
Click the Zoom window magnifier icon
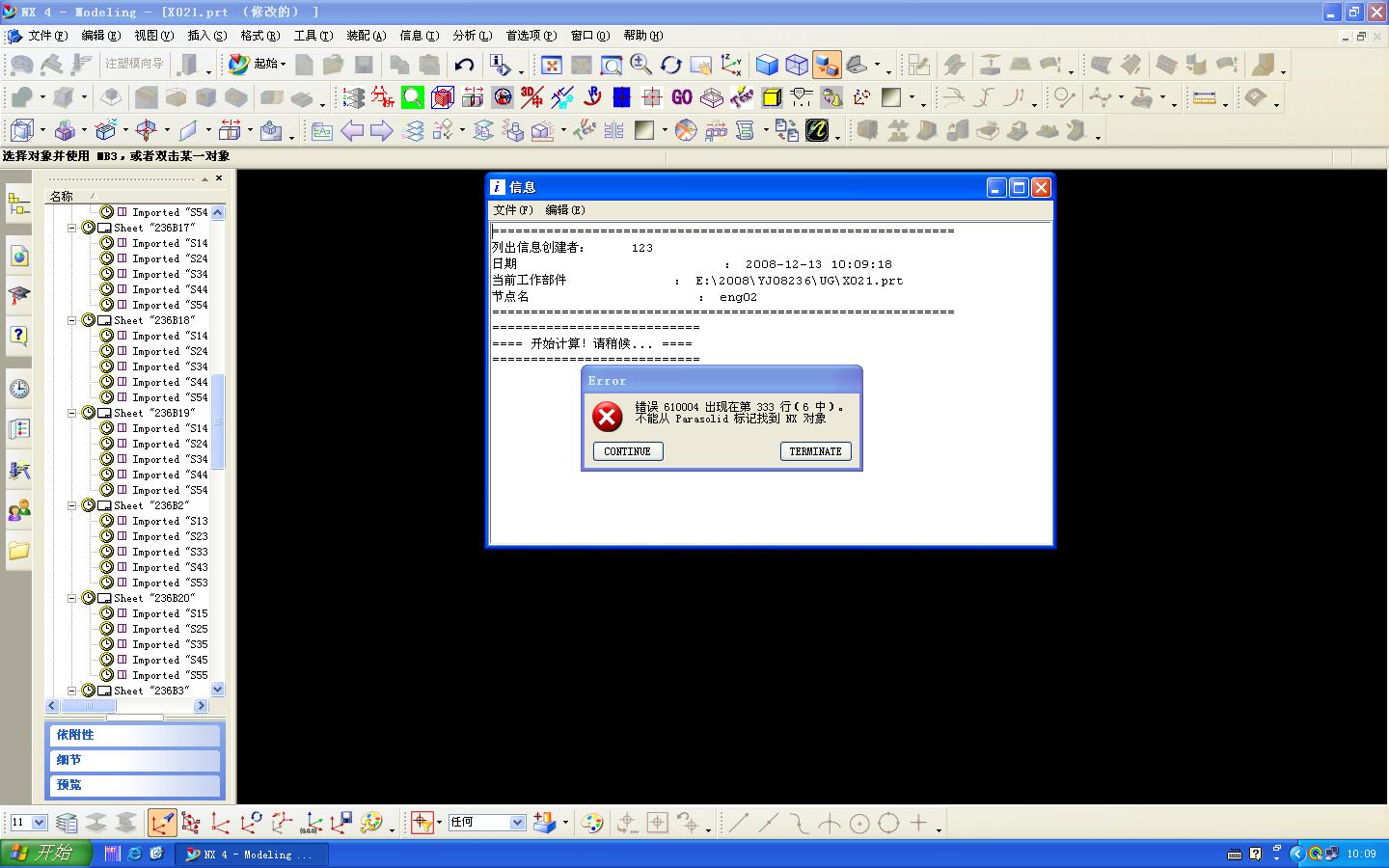pyautogui.click(x=611, y=65)
